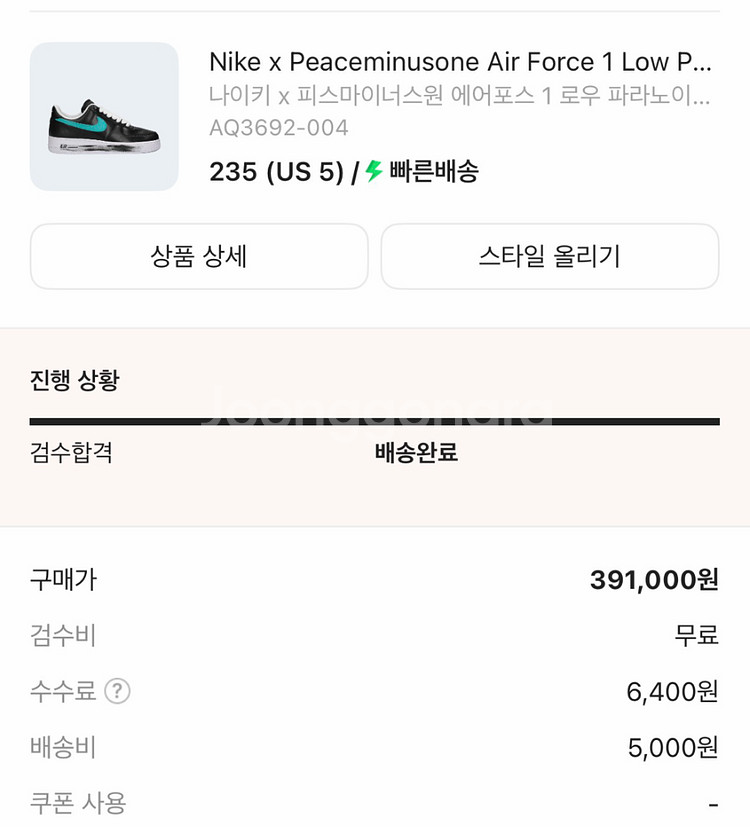Click model number AQ3692-004

[x=279, y=128]
